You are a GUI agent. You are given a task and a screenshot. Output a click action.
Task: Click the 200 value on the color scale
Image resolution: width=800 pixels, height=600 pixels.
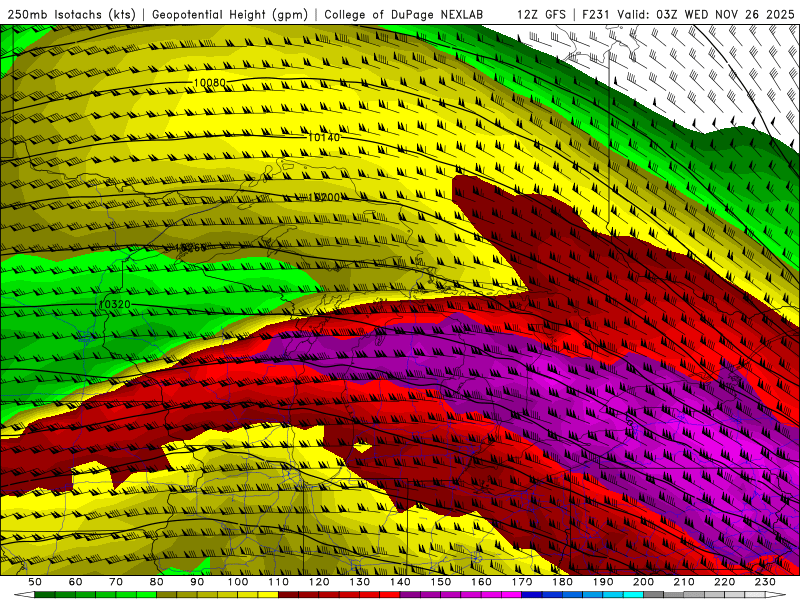[643, 582]
